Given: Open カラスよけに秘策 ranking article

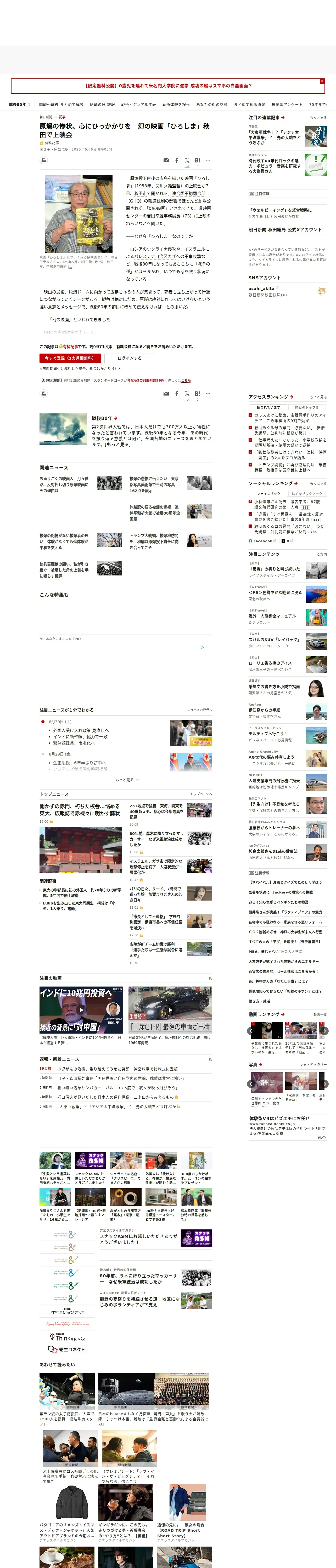Looking at the screenshot, I should [x=290, y=418].
